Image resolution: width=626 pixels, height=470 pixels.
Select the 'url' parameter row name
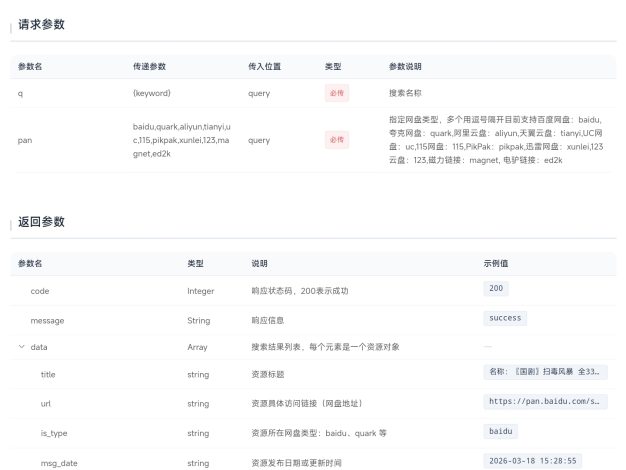click(x=46, y=404)
